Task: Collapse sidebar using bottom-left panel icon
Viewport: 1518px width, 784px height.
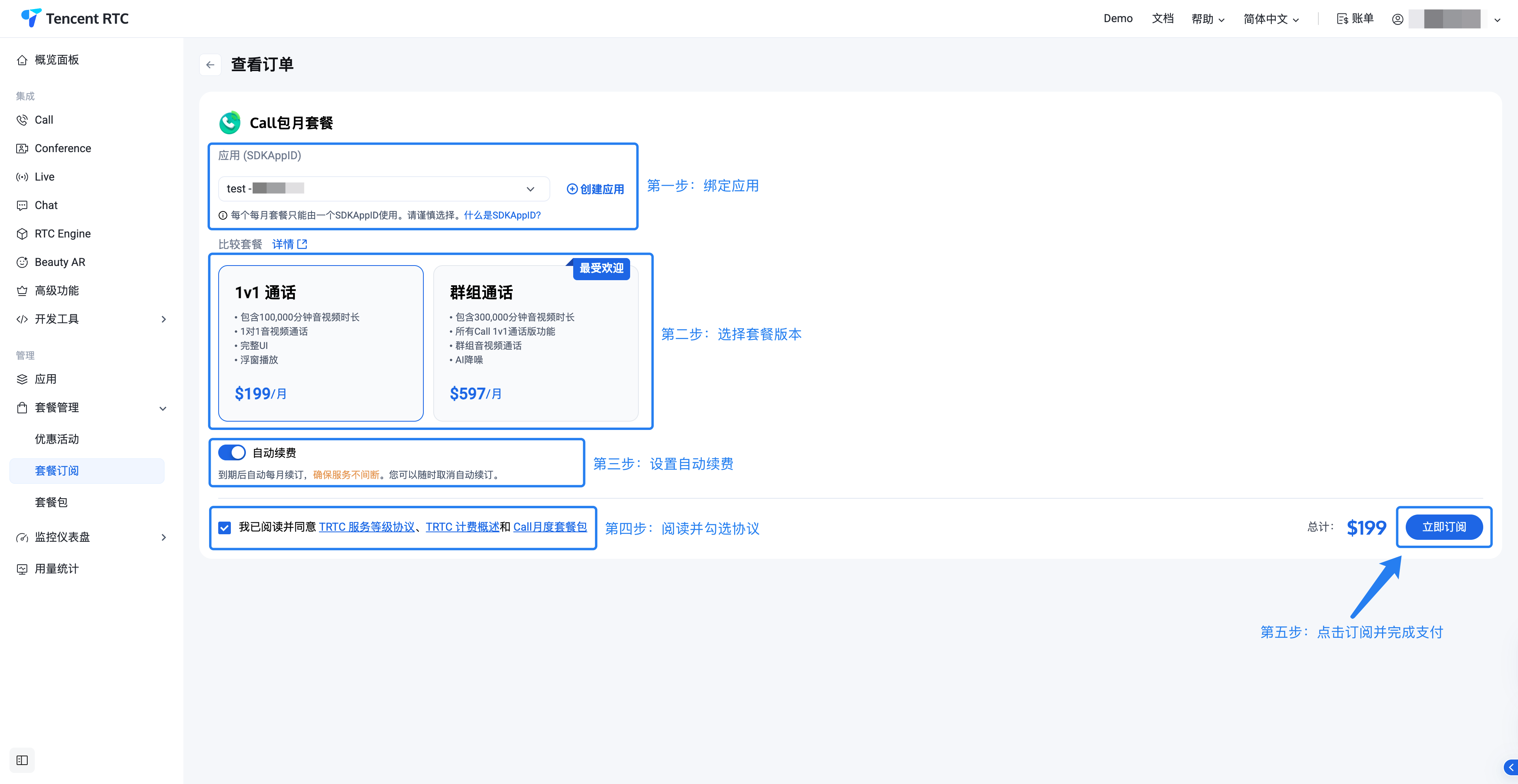Action: [x=22, y=760]
